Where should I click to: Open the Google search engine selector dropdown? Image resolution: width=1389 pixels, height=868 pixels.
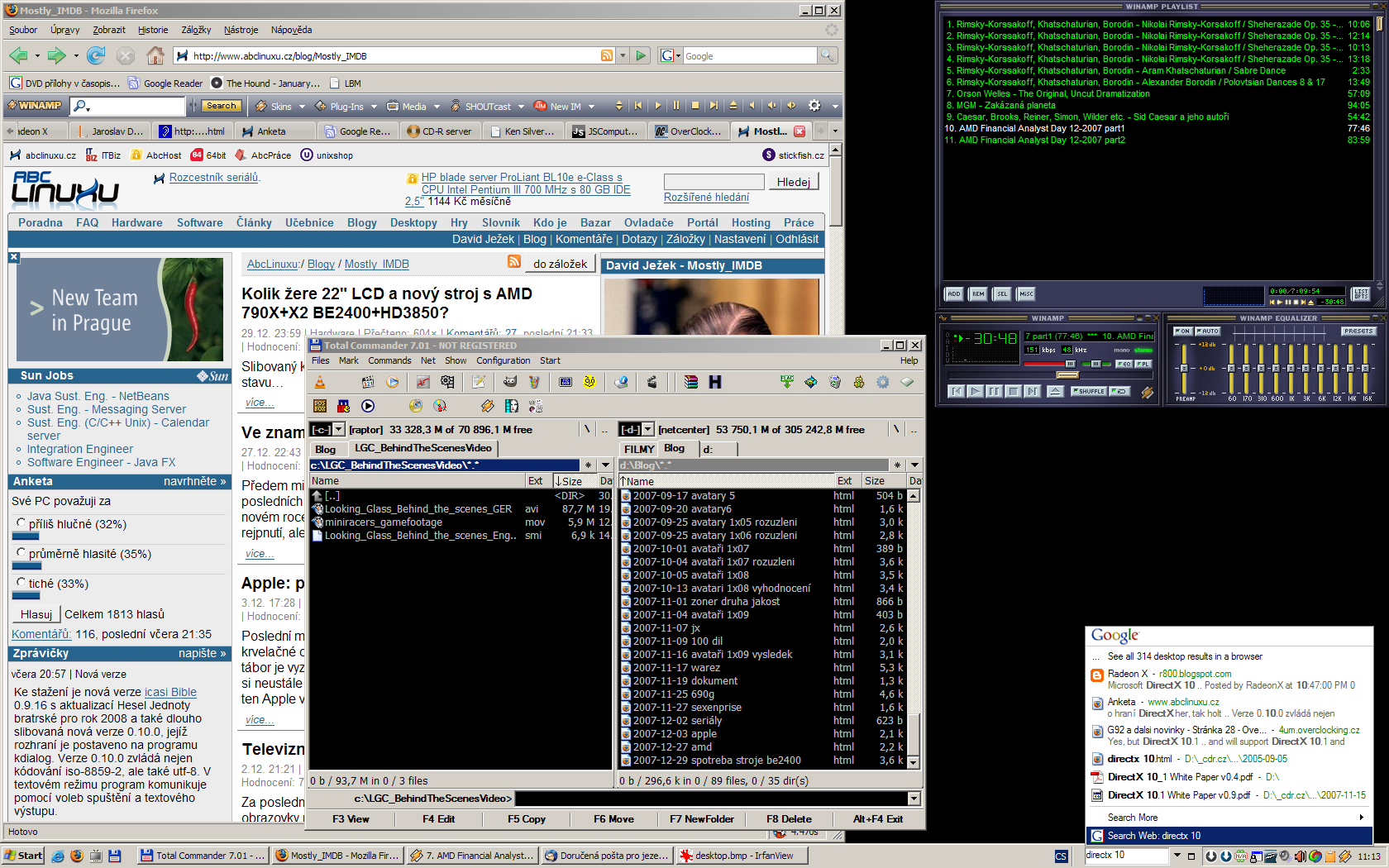click(679, 56)
